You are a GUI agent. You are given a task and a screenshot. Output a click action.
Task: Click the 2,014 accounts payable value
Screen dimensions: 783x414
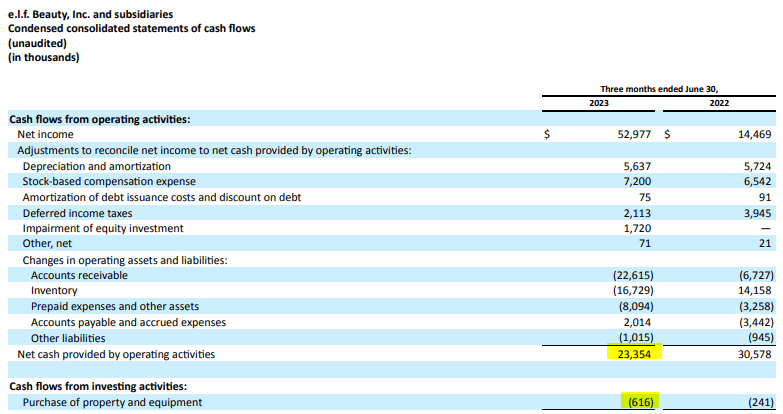(x=637, y=322)
